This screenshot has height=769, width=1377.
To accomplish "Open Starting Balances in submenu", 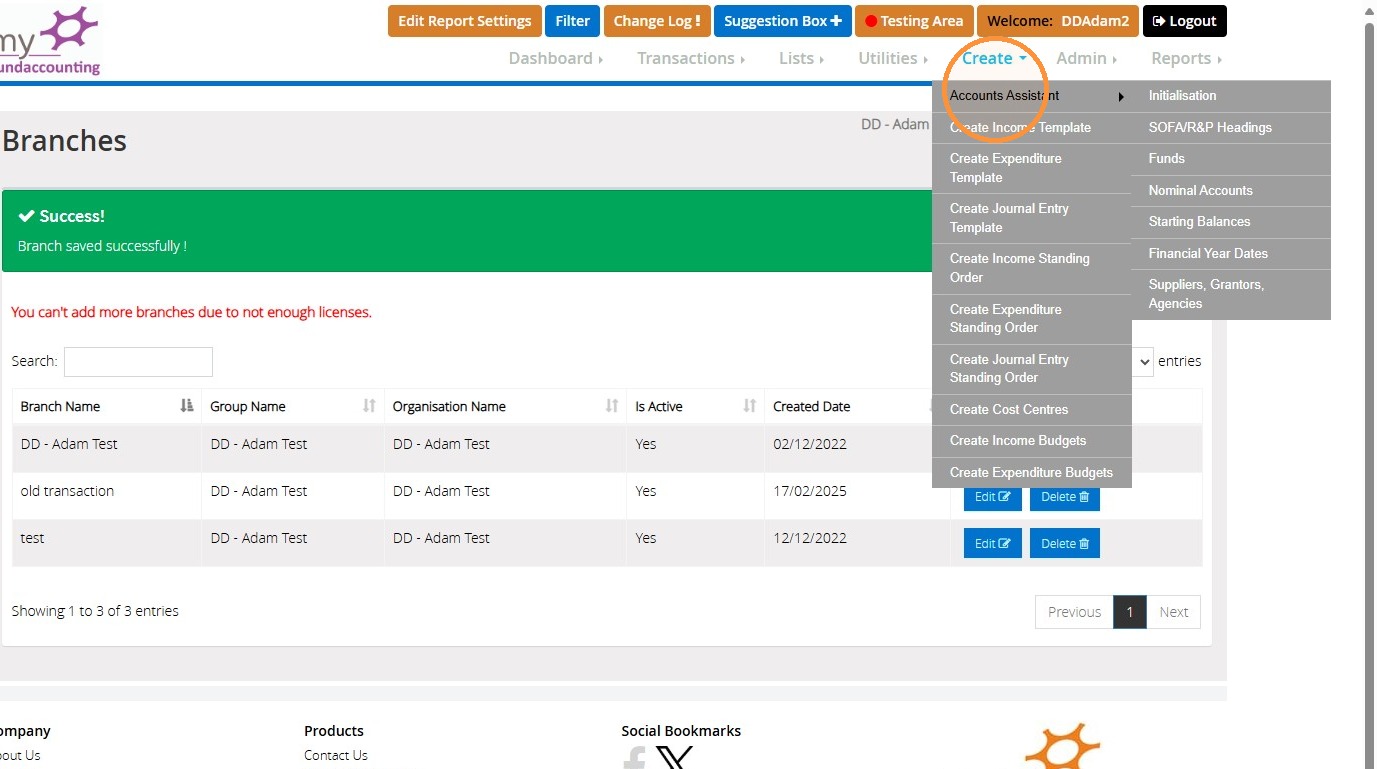I will click(1231, 222).
